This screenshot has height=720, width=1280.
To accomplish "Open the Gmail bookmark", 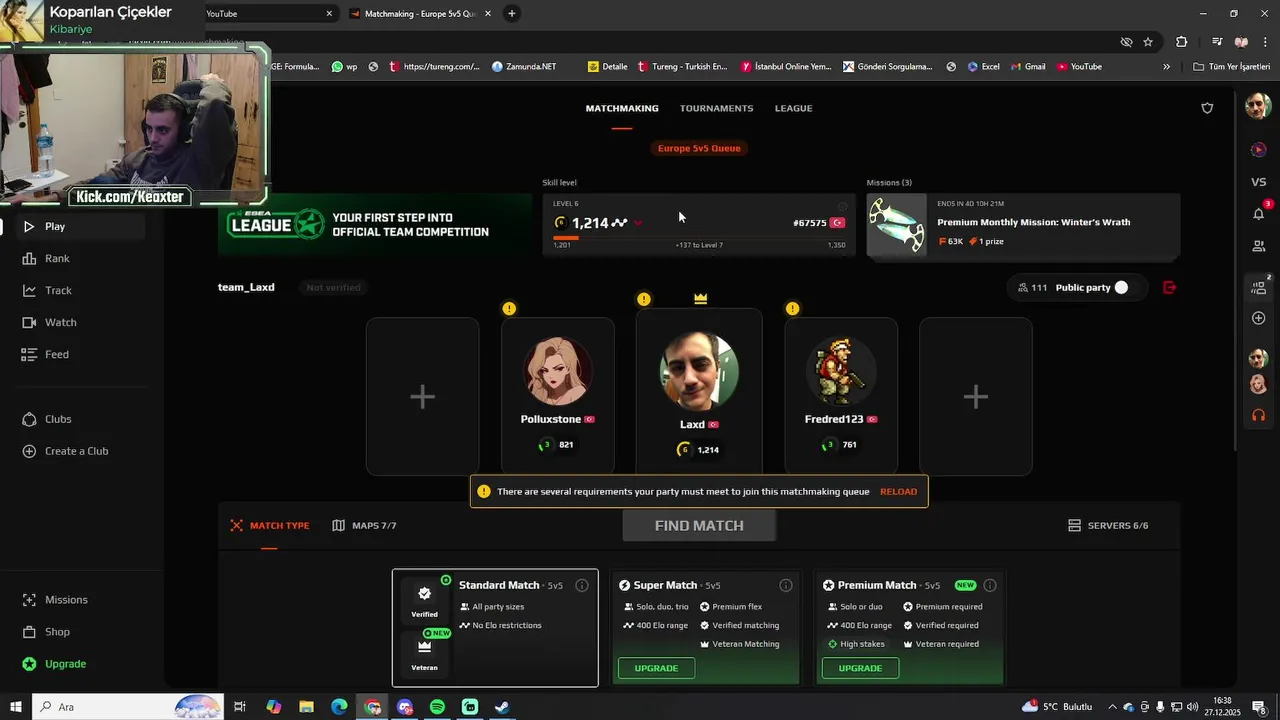I will click(1028, 67).
